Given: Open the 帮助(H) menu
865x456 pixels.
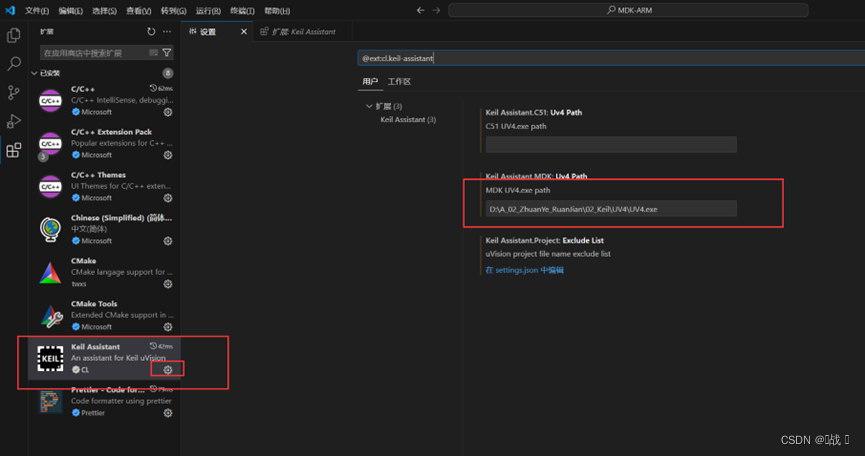Looking at the screenshot, I should tap(277, 10).
